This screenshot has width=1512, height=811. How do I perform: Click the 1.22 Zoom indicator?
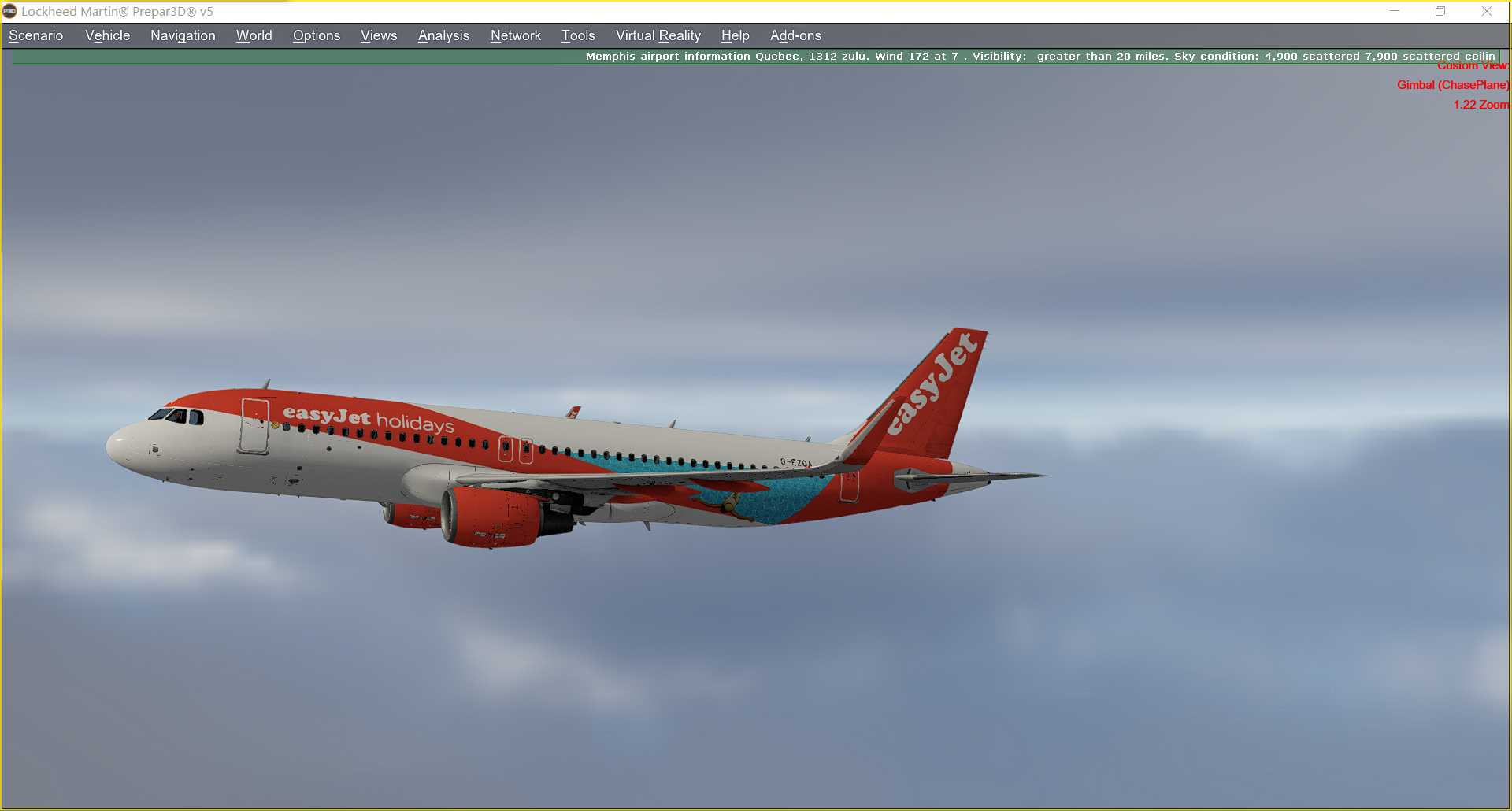pos(1480,104)
